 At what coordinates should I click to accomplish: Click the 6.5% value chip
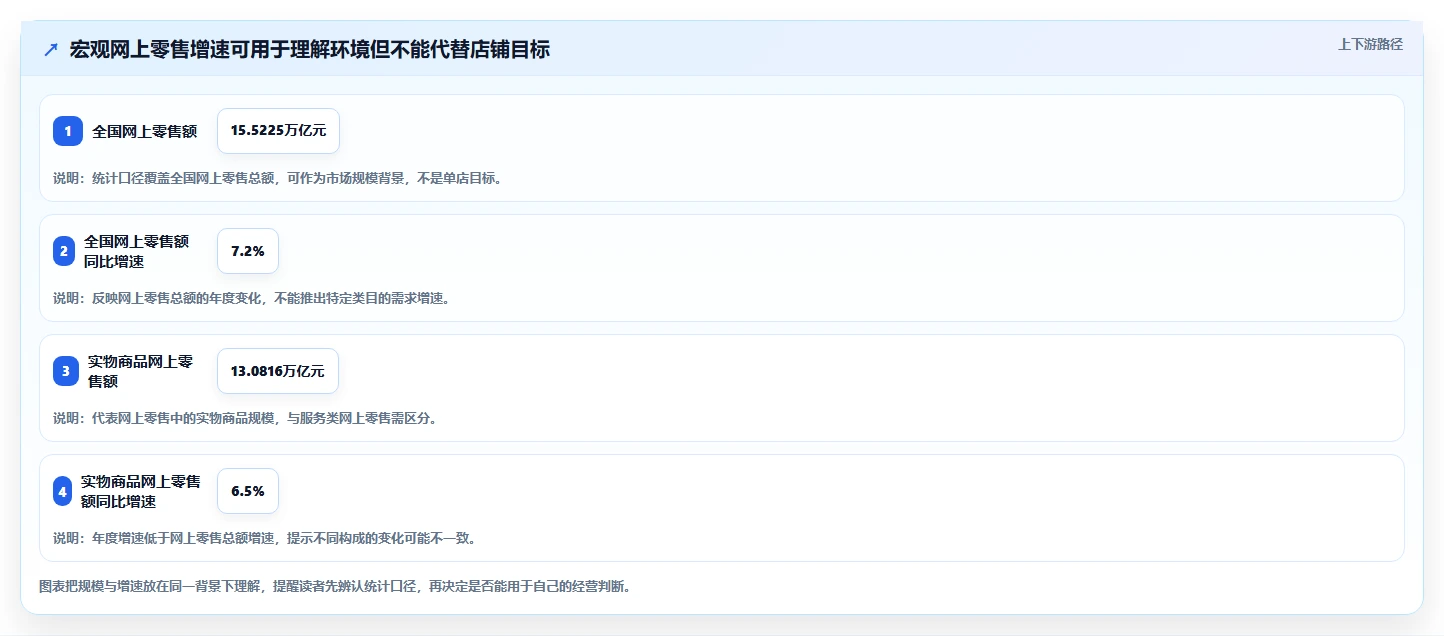(248, 491)
